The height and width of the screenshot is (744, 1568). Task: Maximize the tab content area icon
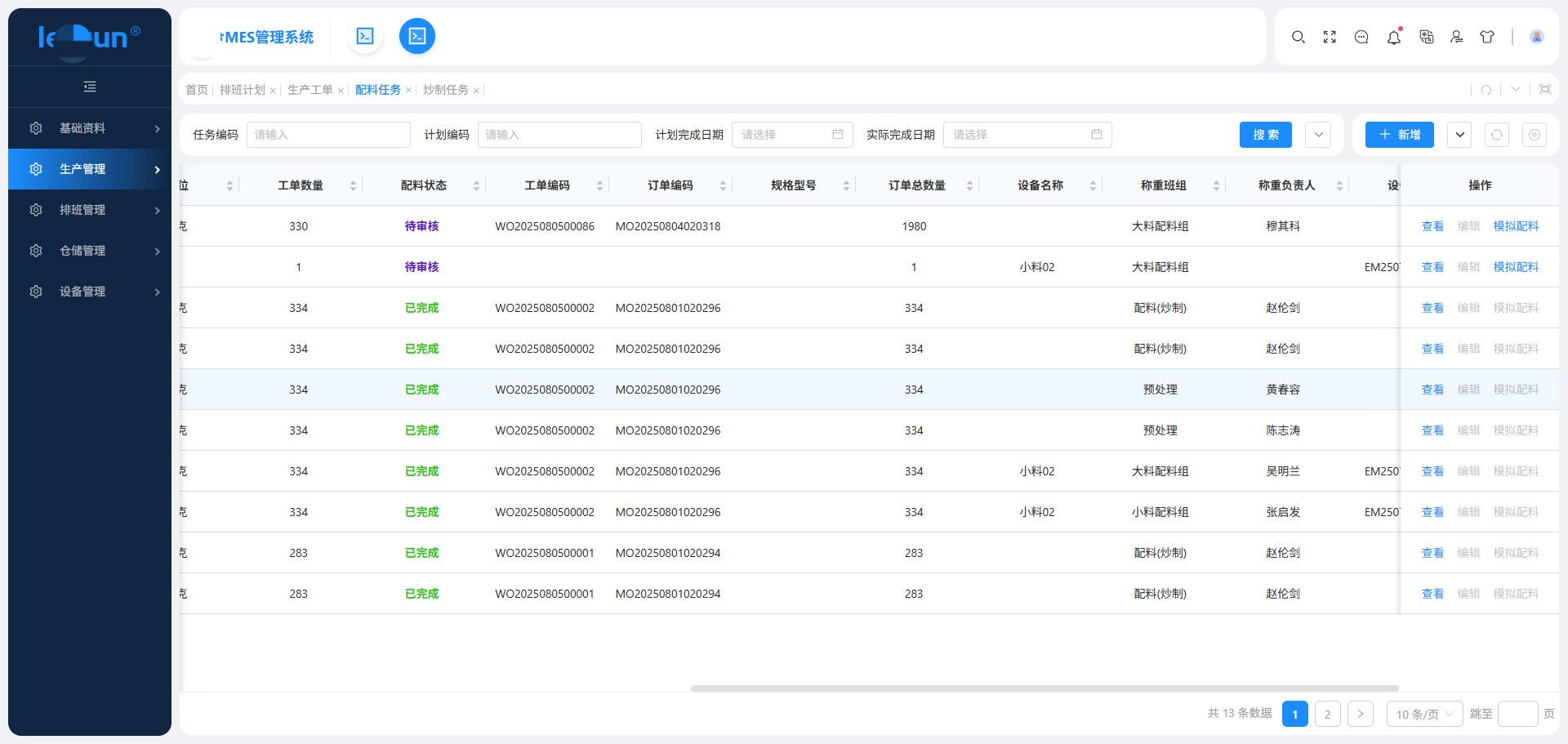(1545, 90)
